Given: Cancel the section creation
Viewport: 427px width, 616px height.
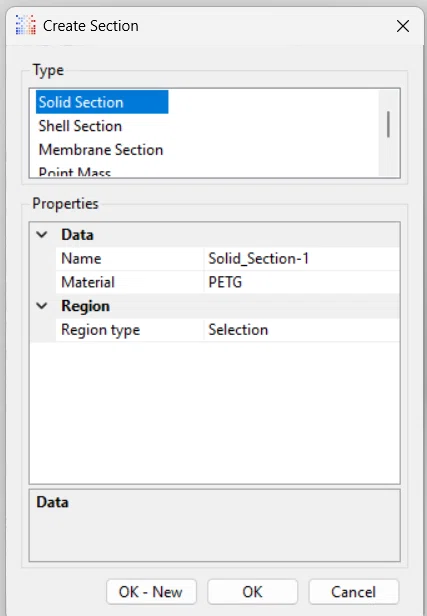Looking at the screenshot, I should 354,592.
